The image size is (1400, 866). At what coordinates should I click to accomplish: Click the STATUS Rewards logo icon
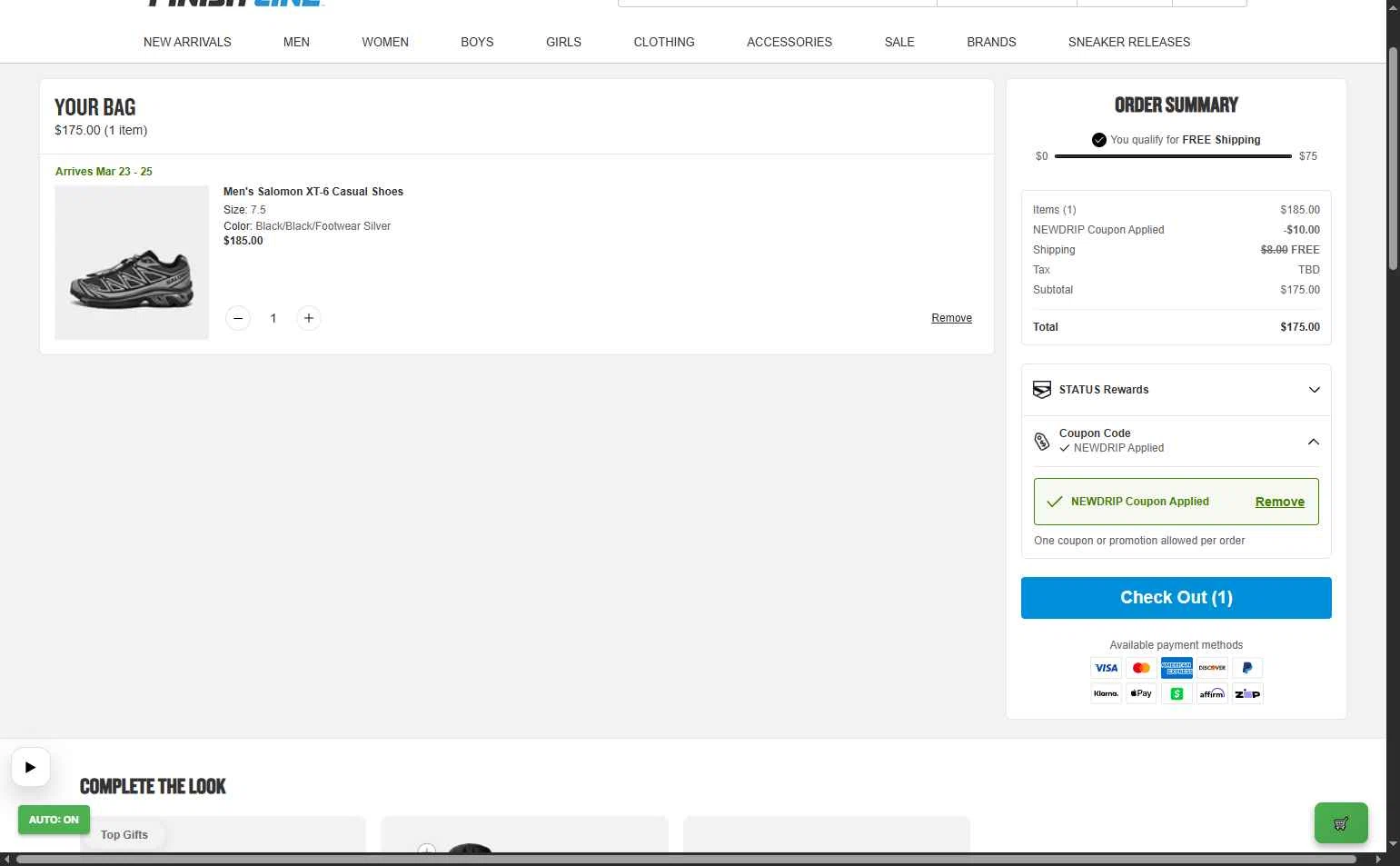1042,390
